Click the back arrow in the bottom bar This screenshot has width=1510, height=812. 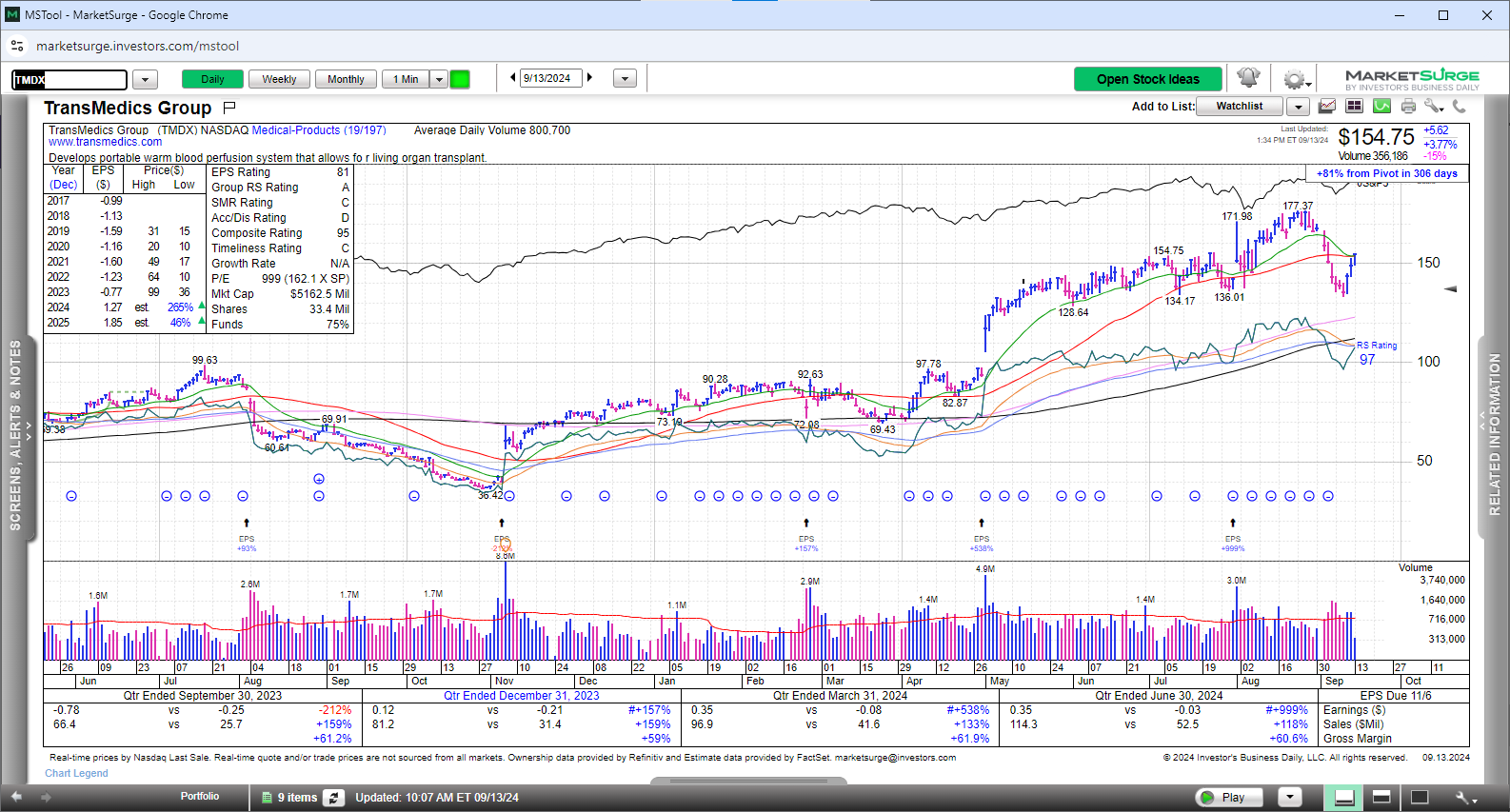(x=16, y=798)
